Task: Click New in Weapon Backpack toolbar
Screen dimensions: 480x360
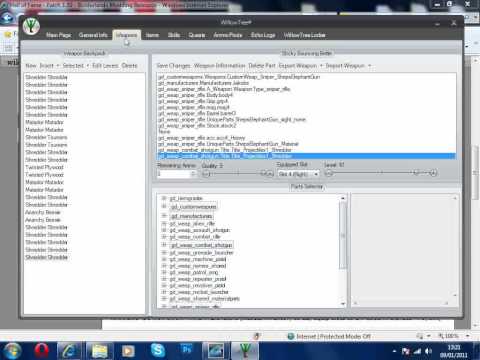Action: 31,66
